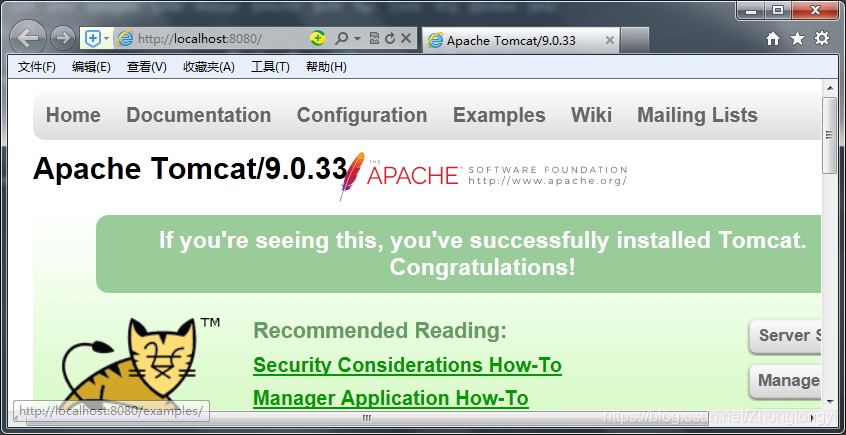Open the Wiki link
Viewport: 846px width, 435px height.
591,115
